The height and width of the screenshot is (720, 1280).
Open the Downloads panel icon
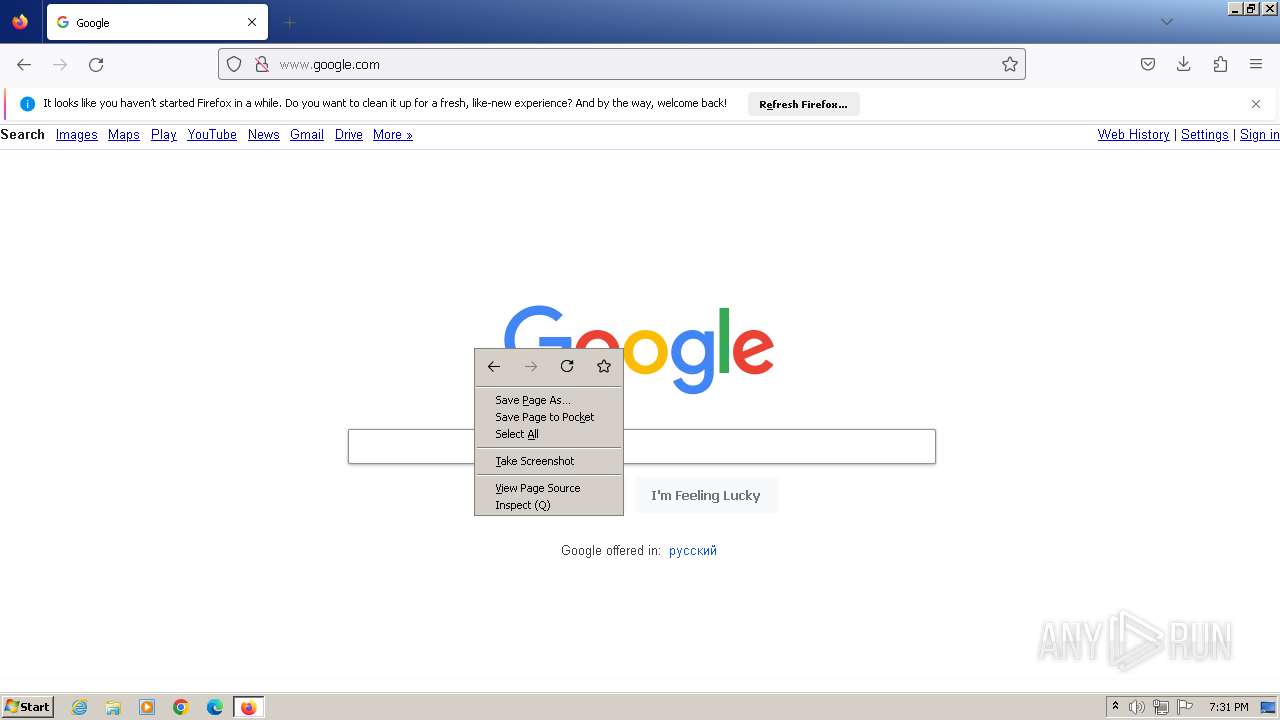point(1184,64)
